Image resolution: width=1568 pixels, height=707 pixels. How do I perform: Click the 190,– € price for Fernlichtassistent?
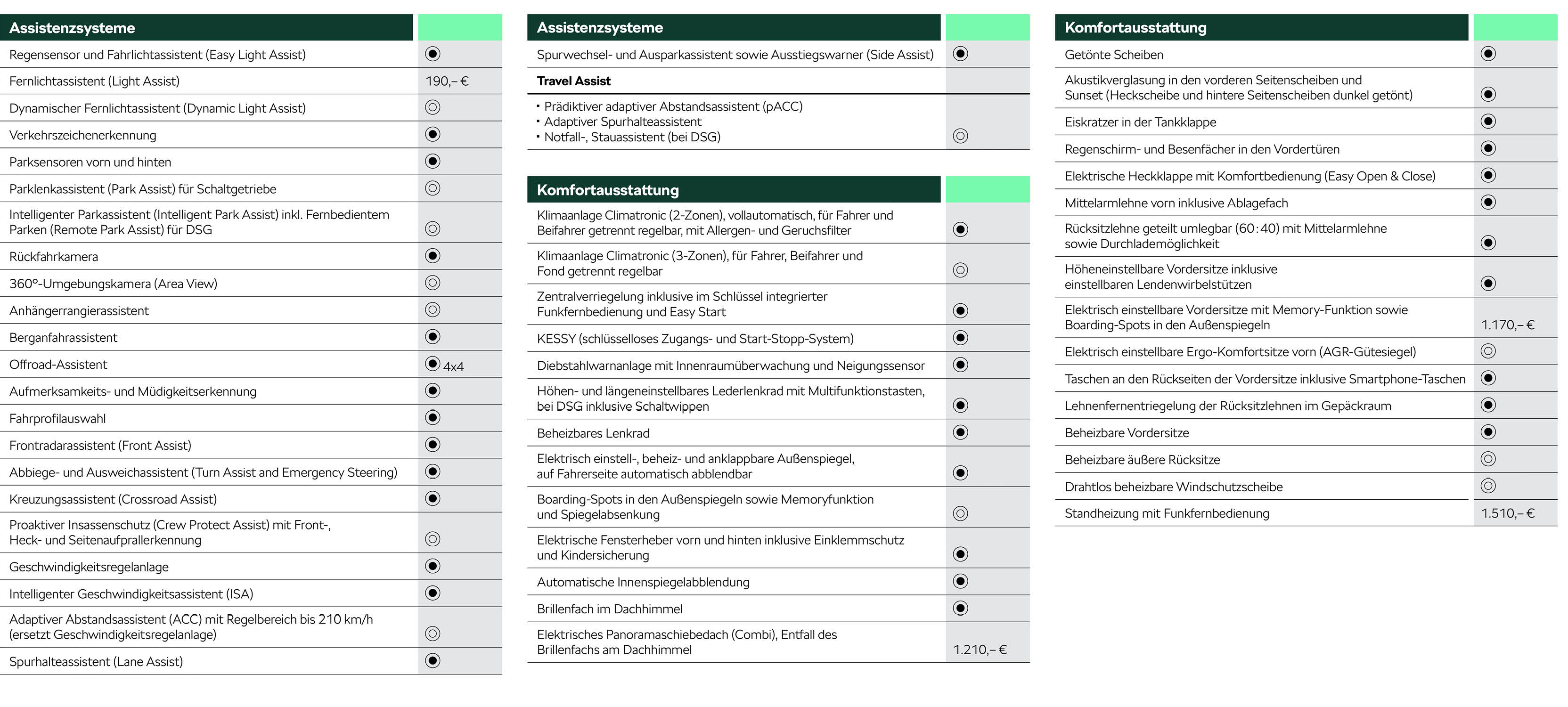[447, 81]
